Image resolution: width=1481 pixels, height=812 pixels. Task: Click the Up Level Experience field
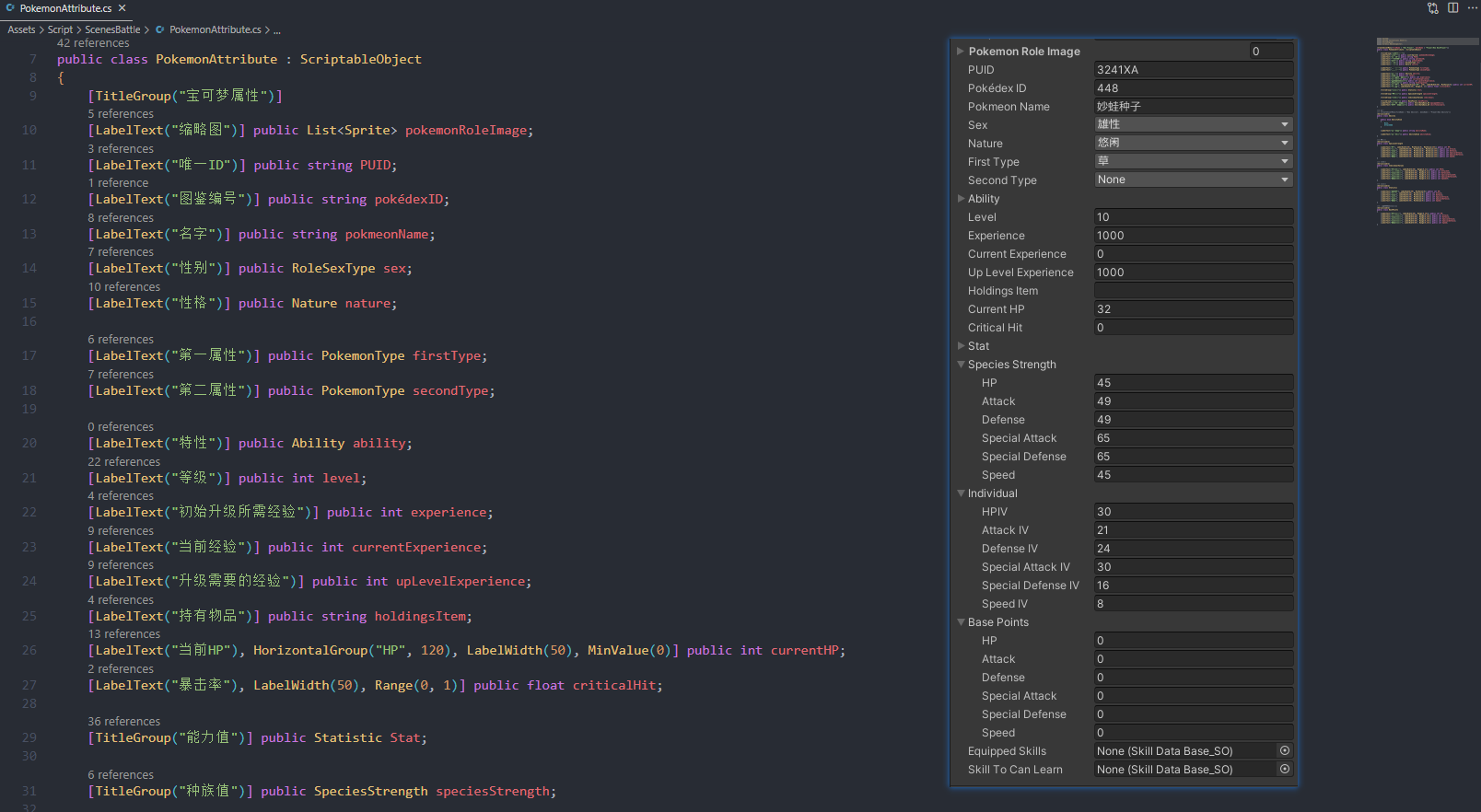(1193, 273)
